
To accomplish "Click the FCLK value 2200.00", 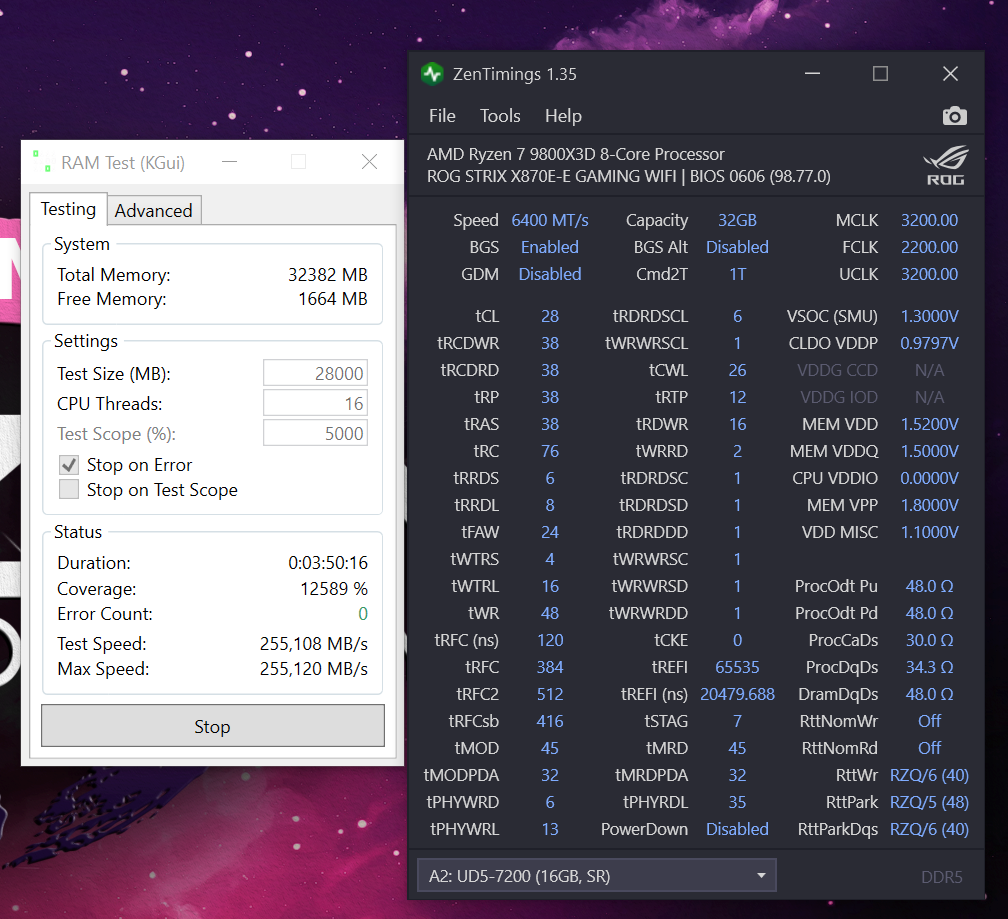I will coord(929,247).
